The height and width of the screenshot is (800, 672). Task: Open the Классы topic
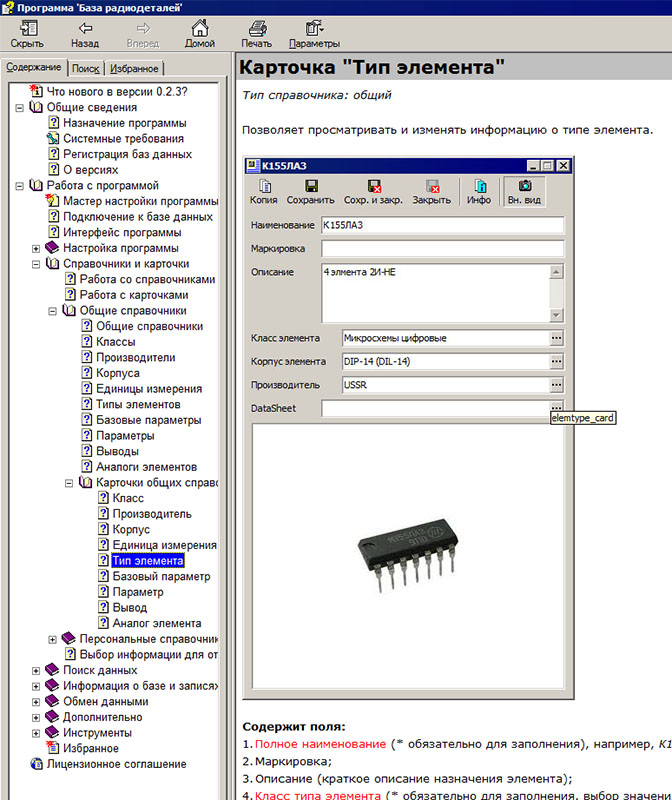coord(116,342)
